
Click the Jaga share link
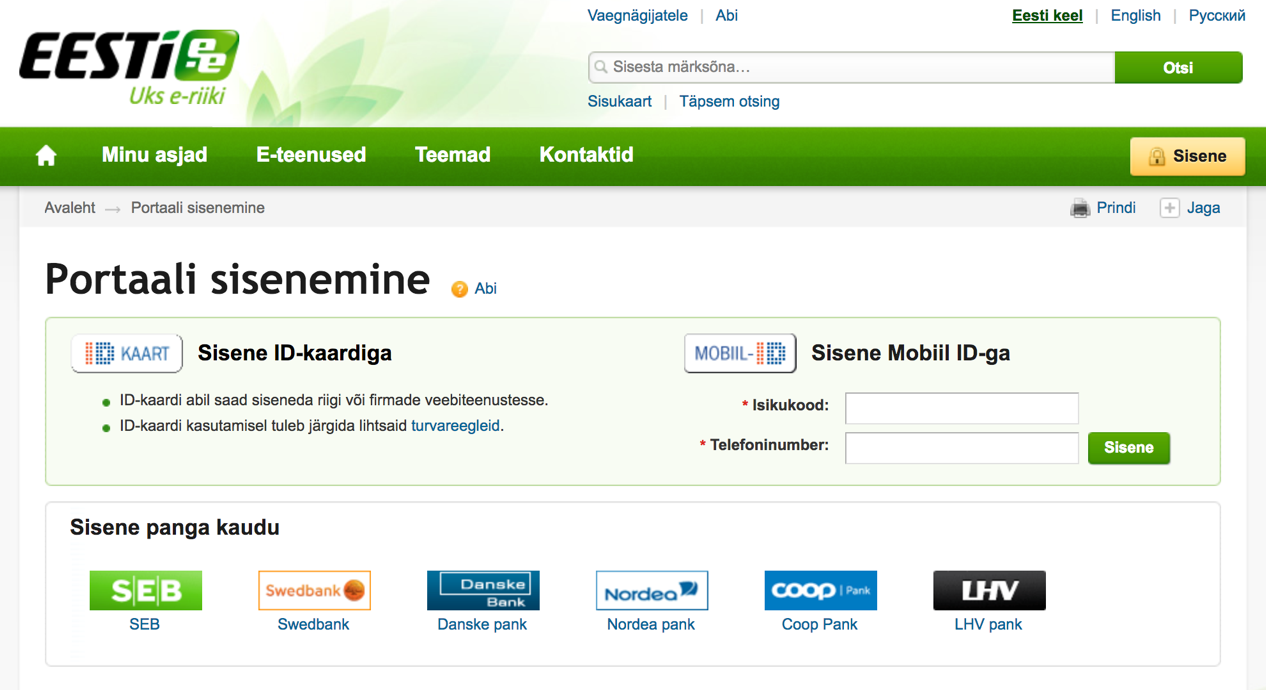[x=1203, y=208]
